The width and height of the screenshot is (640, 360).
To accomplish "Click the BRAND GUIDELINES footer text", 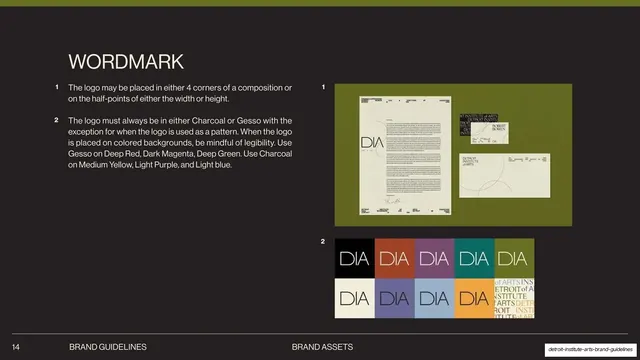I will click(108, 347).
